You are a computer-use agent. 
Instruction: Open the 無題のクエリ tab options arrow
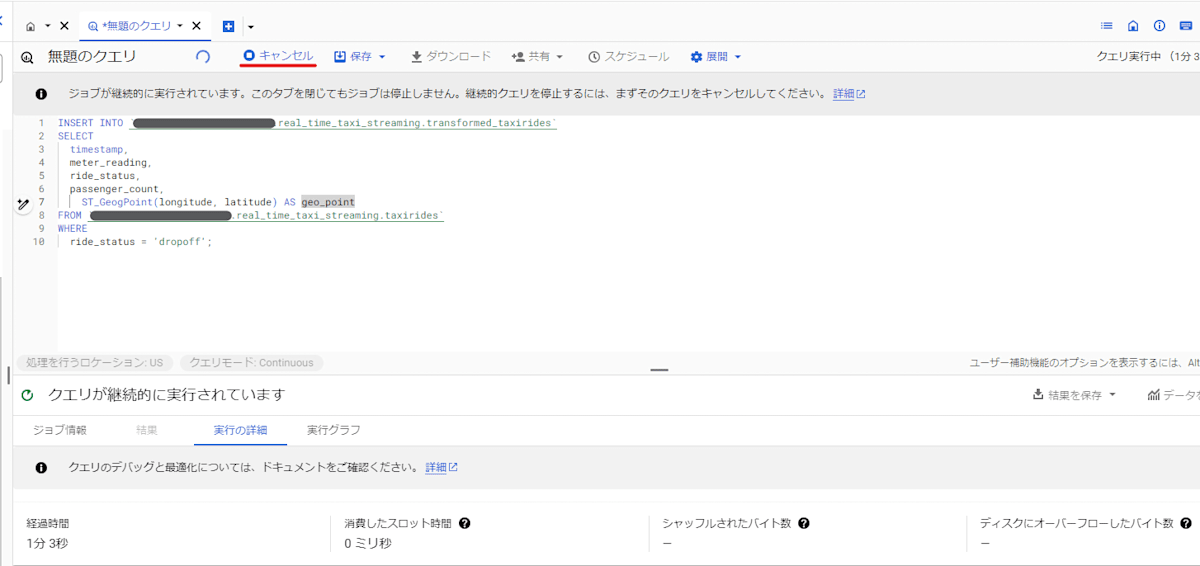point(180,26)
